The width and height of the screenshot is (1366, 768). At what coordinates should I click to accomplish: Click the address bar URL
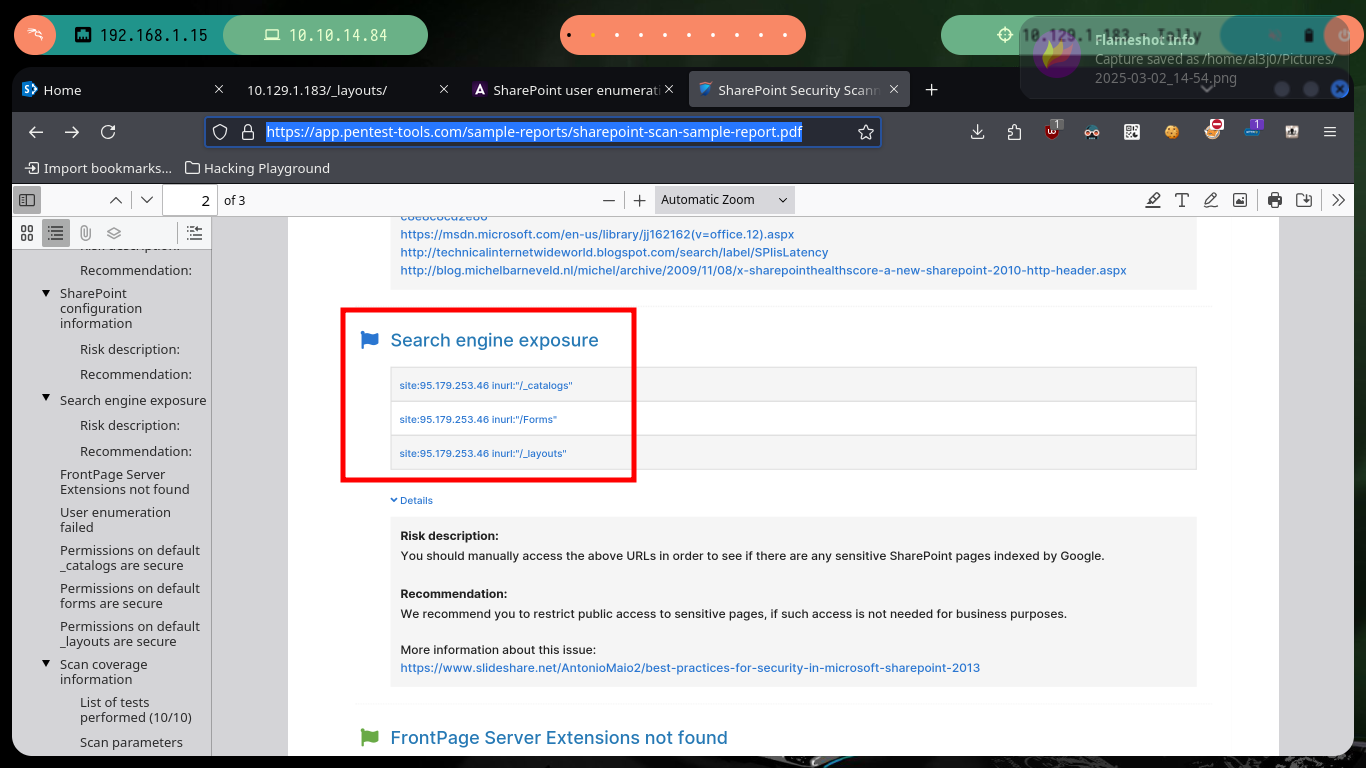534,132
